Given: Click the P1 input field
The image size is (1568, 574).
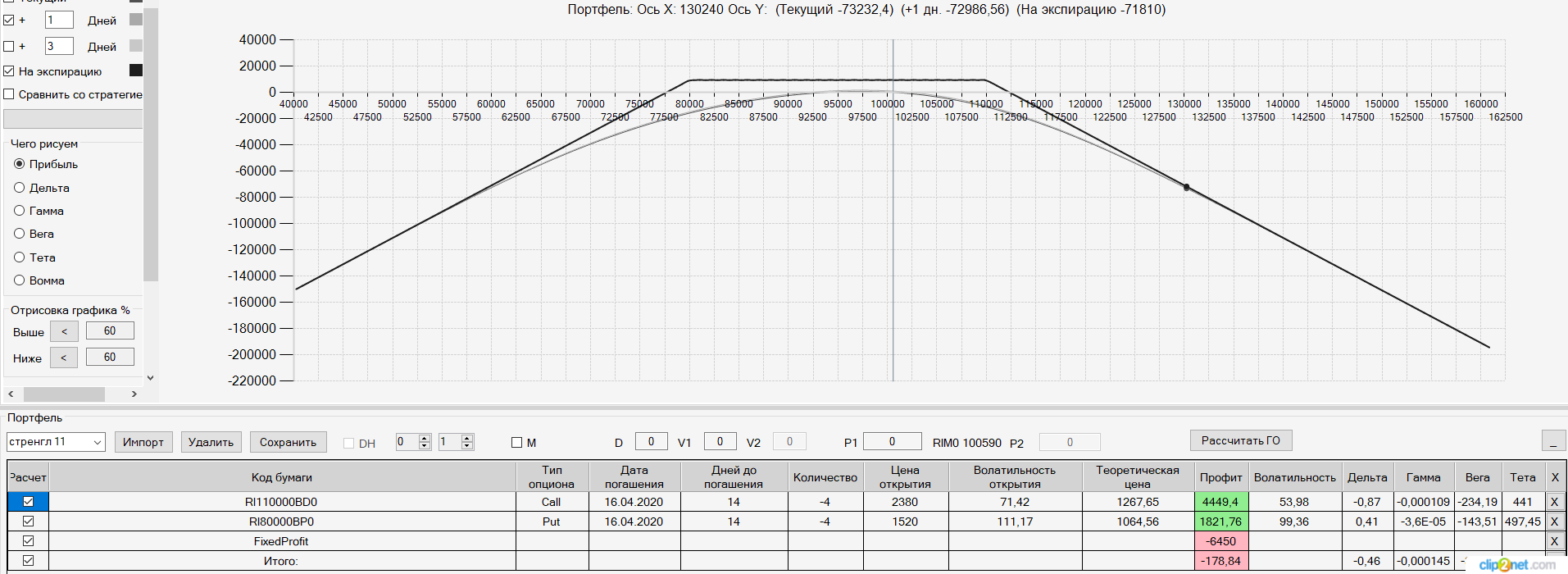Looking at the screenshot, I should 893,442.
